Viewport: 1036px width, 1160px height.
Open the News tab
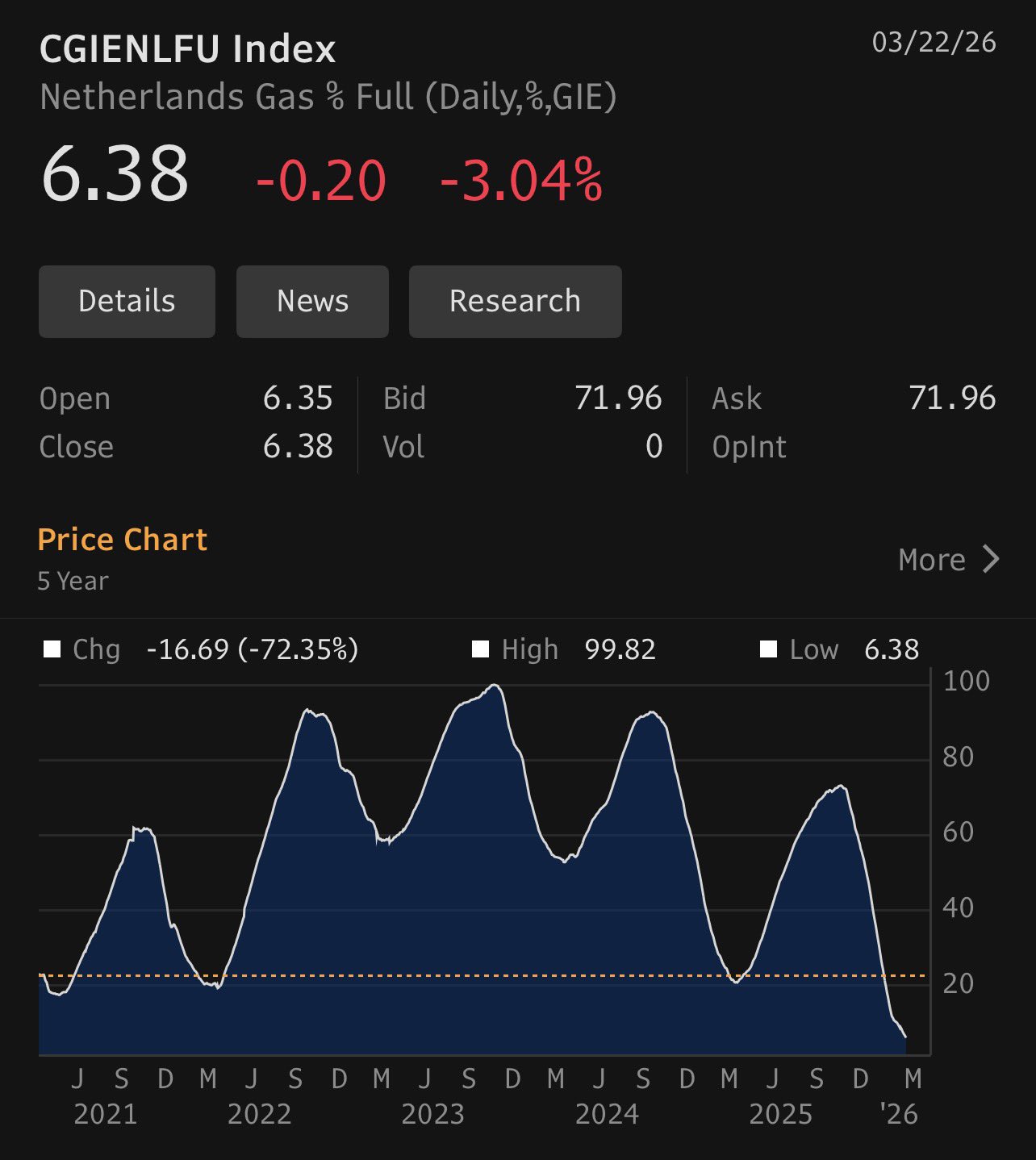point(312,302)
